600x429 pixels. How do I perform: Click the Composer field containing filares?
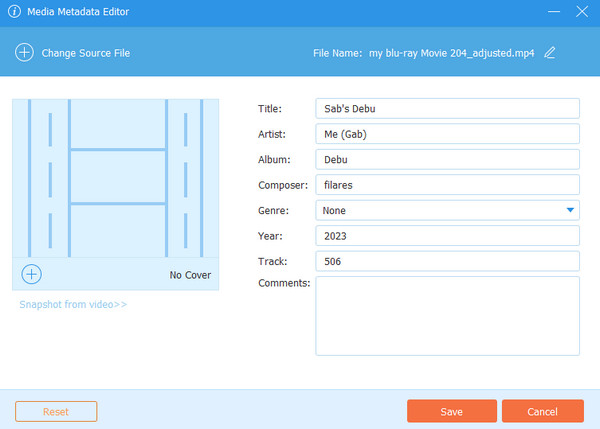tap(447, 185)
